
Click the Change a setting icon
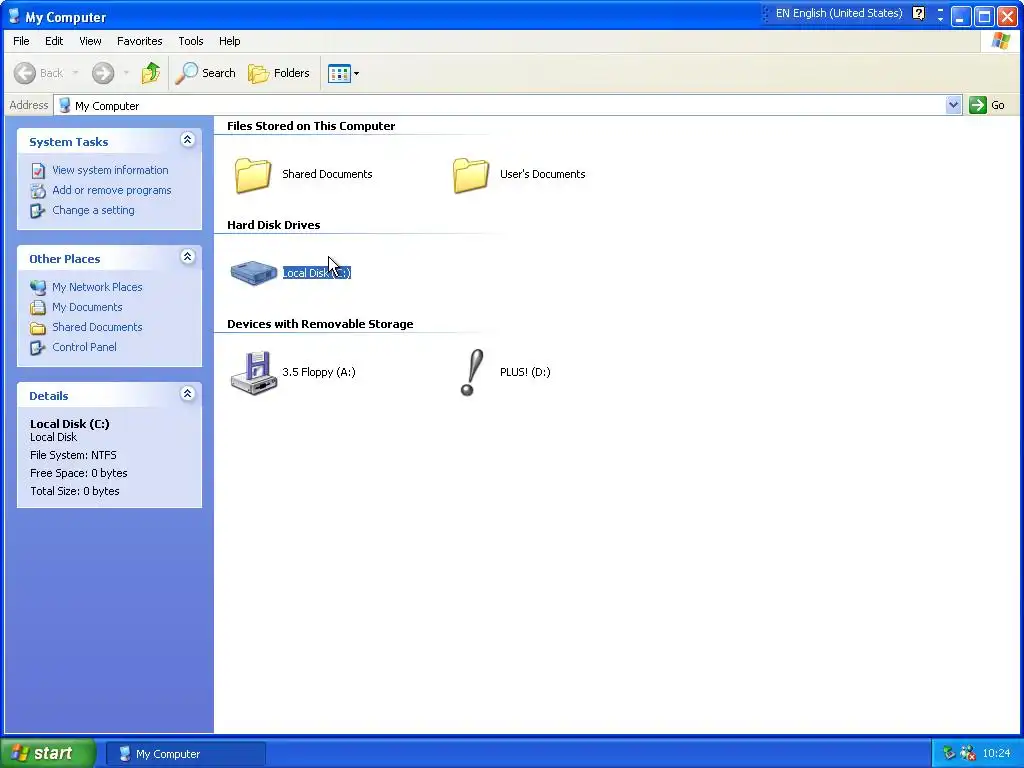tap(38, 211)
